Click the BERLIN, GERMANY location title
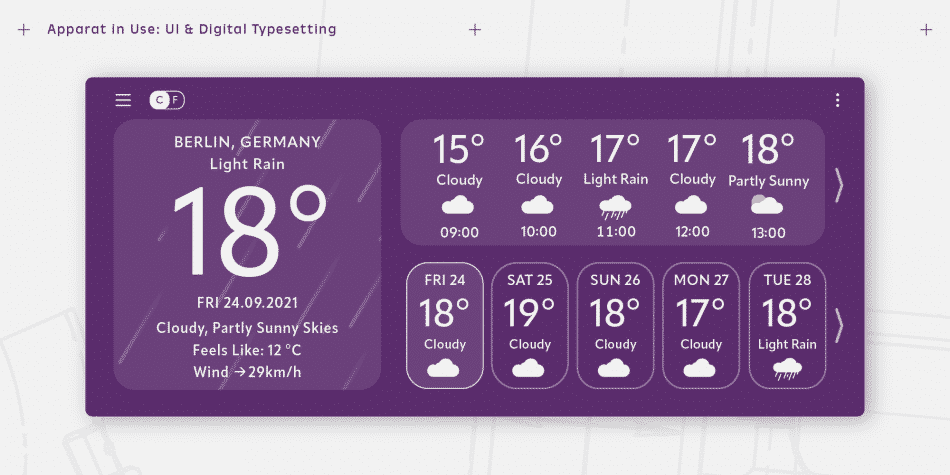The image size is (950, 475). pos(247,142)
